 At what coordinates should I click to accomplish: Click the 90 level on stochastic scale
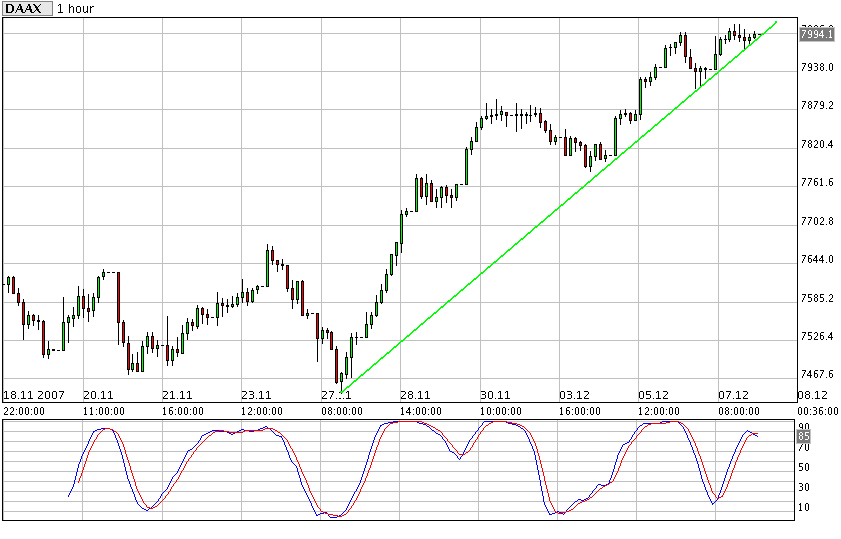(803, 426)
